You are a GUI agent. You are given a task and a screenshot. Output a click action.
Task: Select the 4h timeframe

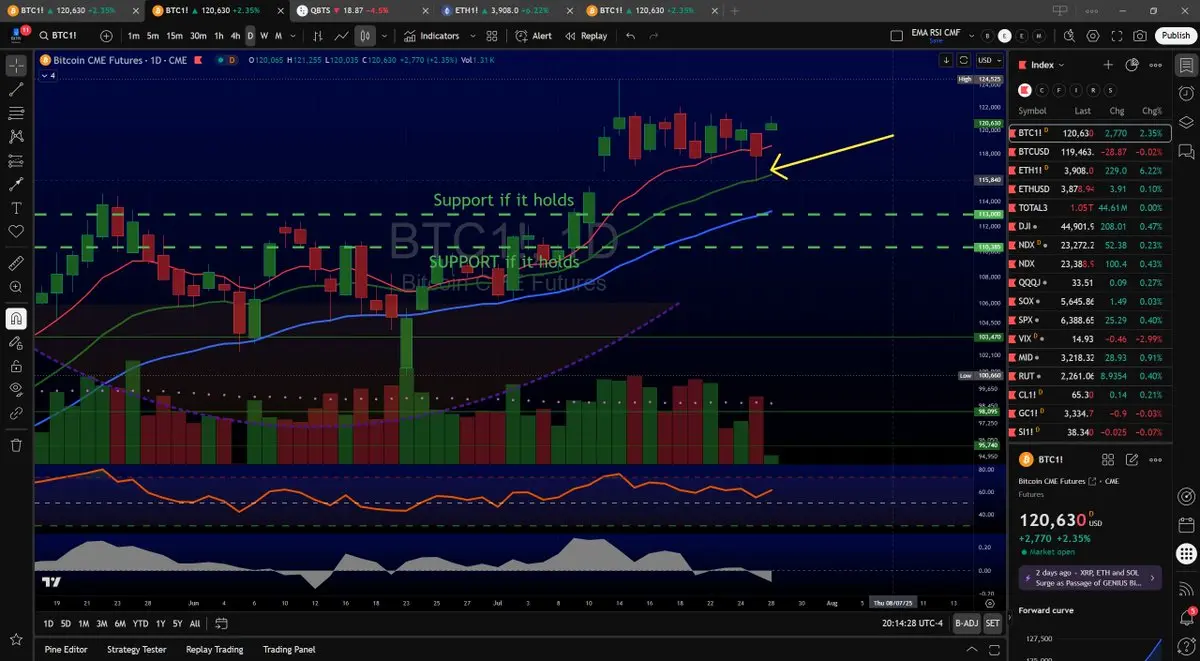pos(235,35)
